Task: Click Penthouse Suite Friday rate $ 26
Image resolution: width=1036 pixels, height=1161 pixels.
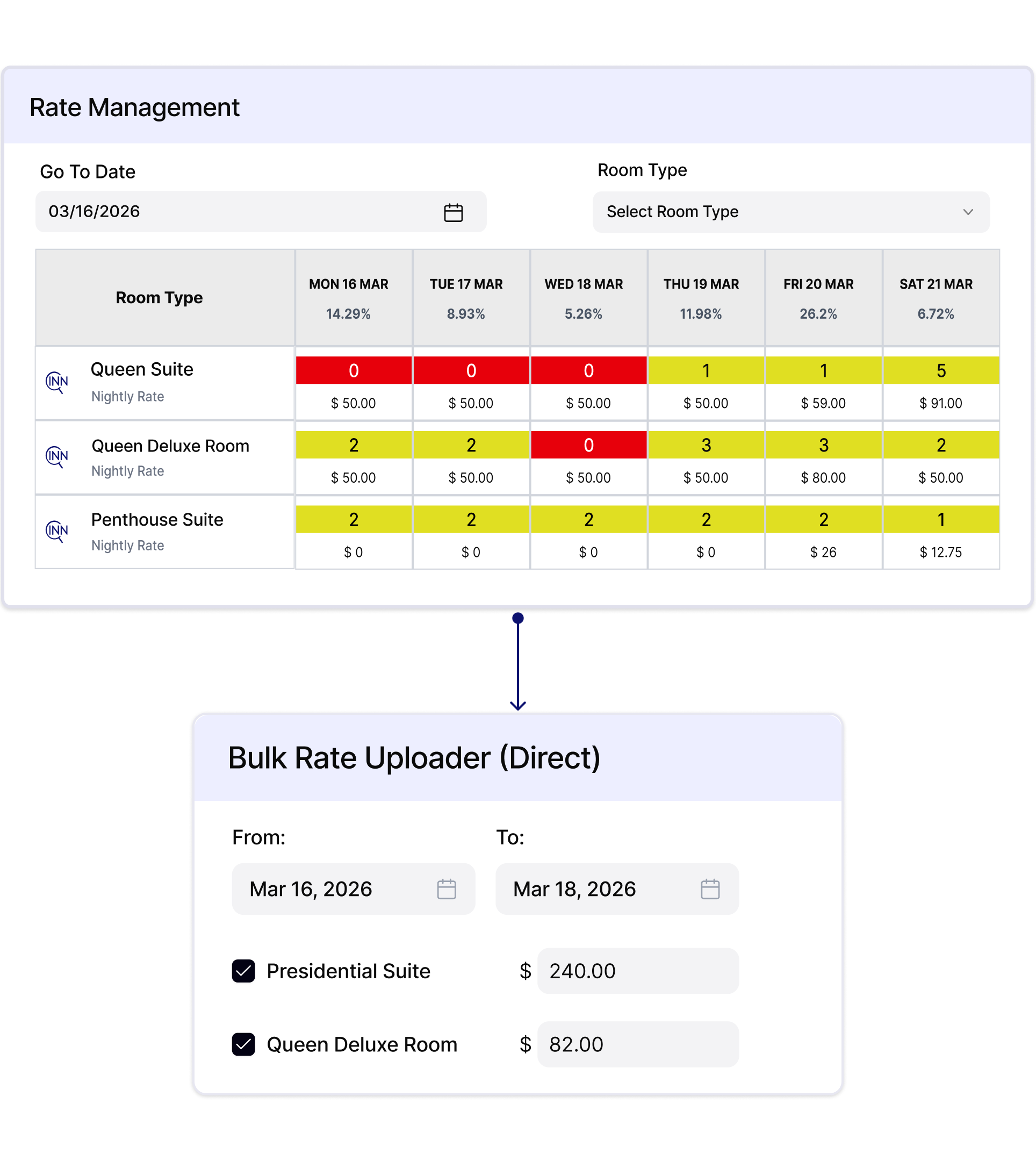Action: click(x=823, y=553)
